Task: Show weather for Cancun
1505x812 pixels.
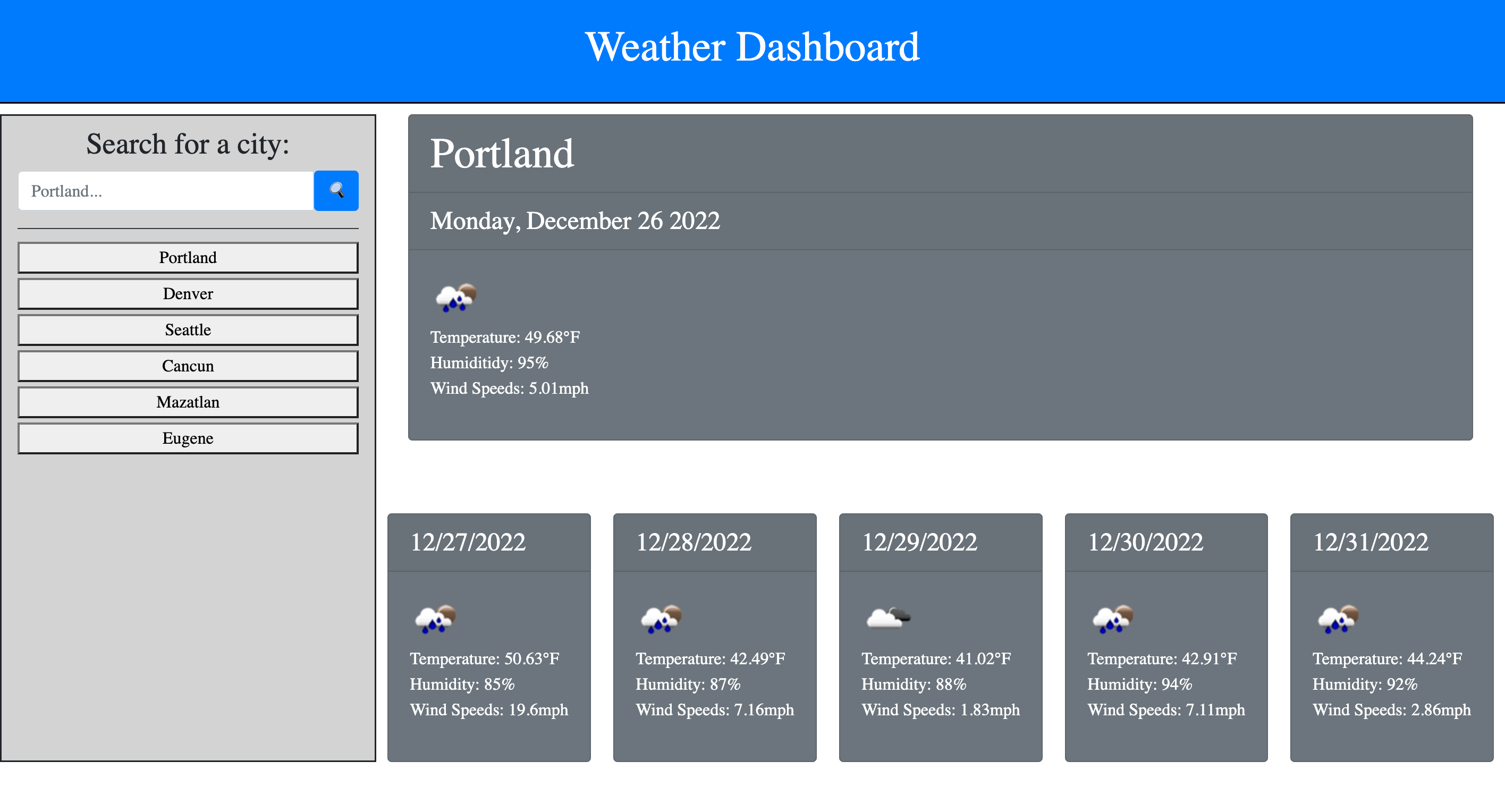Action: tap(188, 366)
